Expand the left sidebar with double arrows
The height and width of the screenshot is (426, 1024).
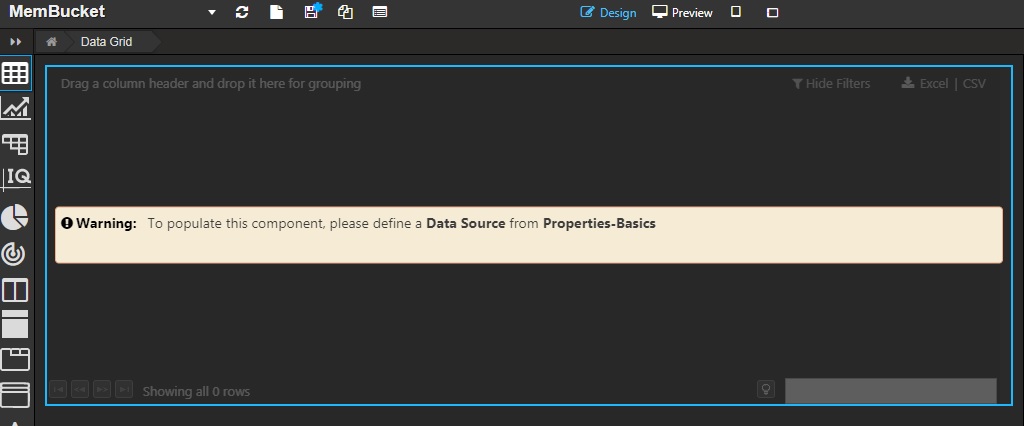tap(16, 42)
